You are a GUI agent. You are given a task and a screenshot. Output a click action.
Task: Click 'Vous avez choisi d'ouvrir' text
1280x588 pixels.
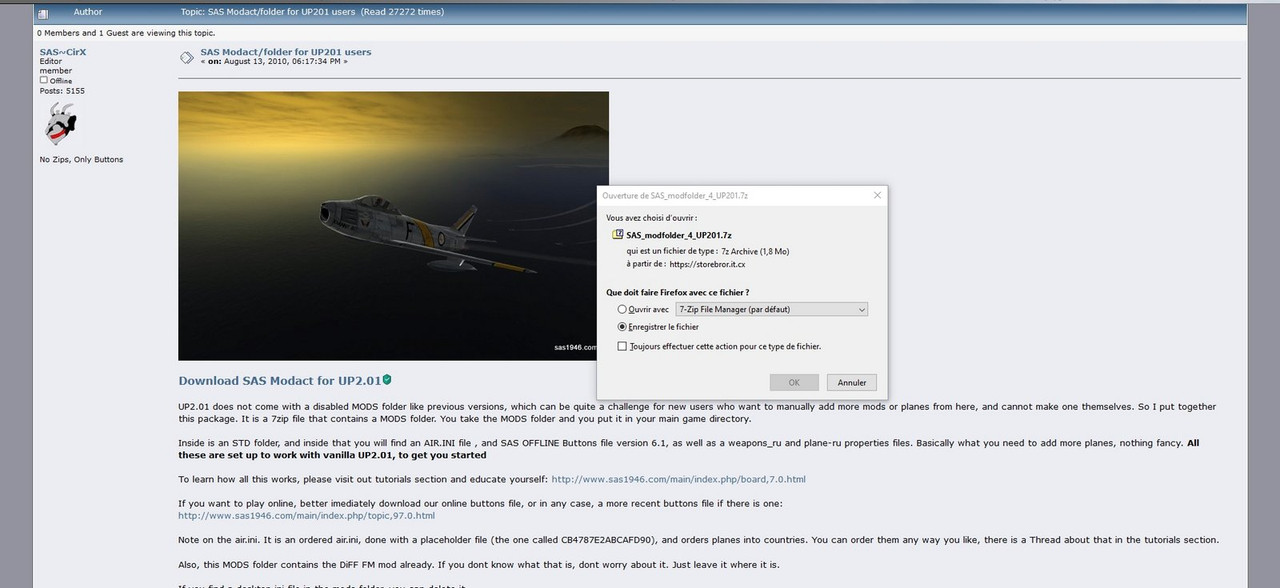tap(651, 216)
